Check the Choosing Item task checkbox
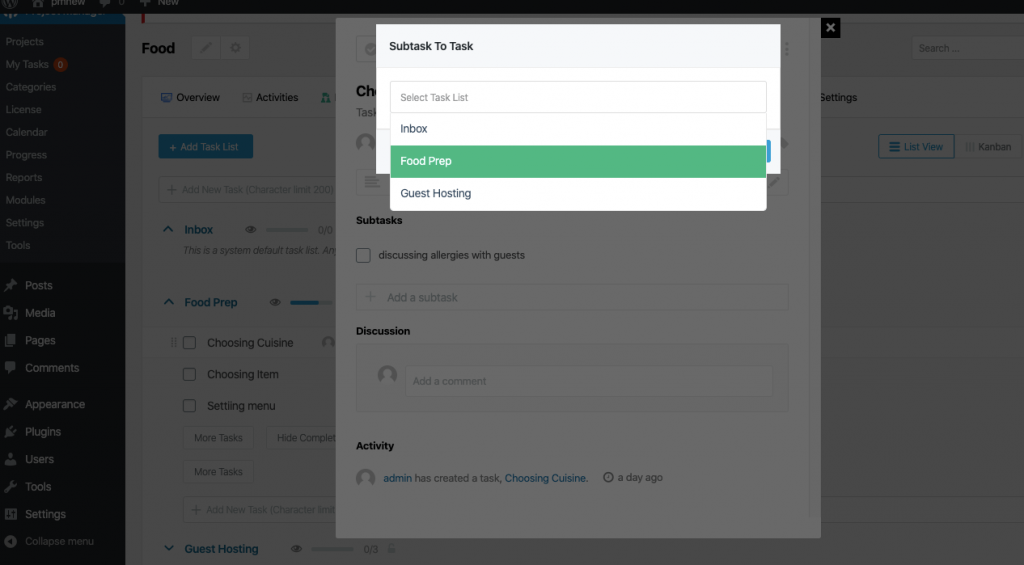The width and height of the screenshot is (1024, 565). [189, 374]
